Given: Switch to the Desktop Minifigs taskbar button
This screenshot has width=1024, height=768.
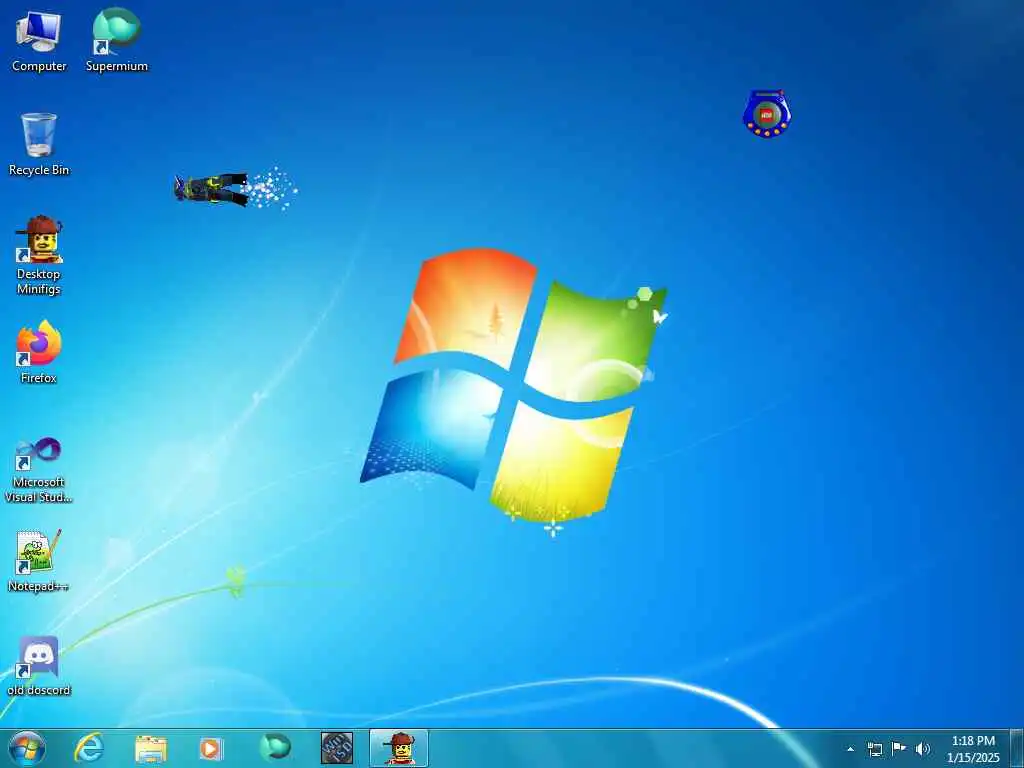Looking at the screenshot, I should pos(399,748).
